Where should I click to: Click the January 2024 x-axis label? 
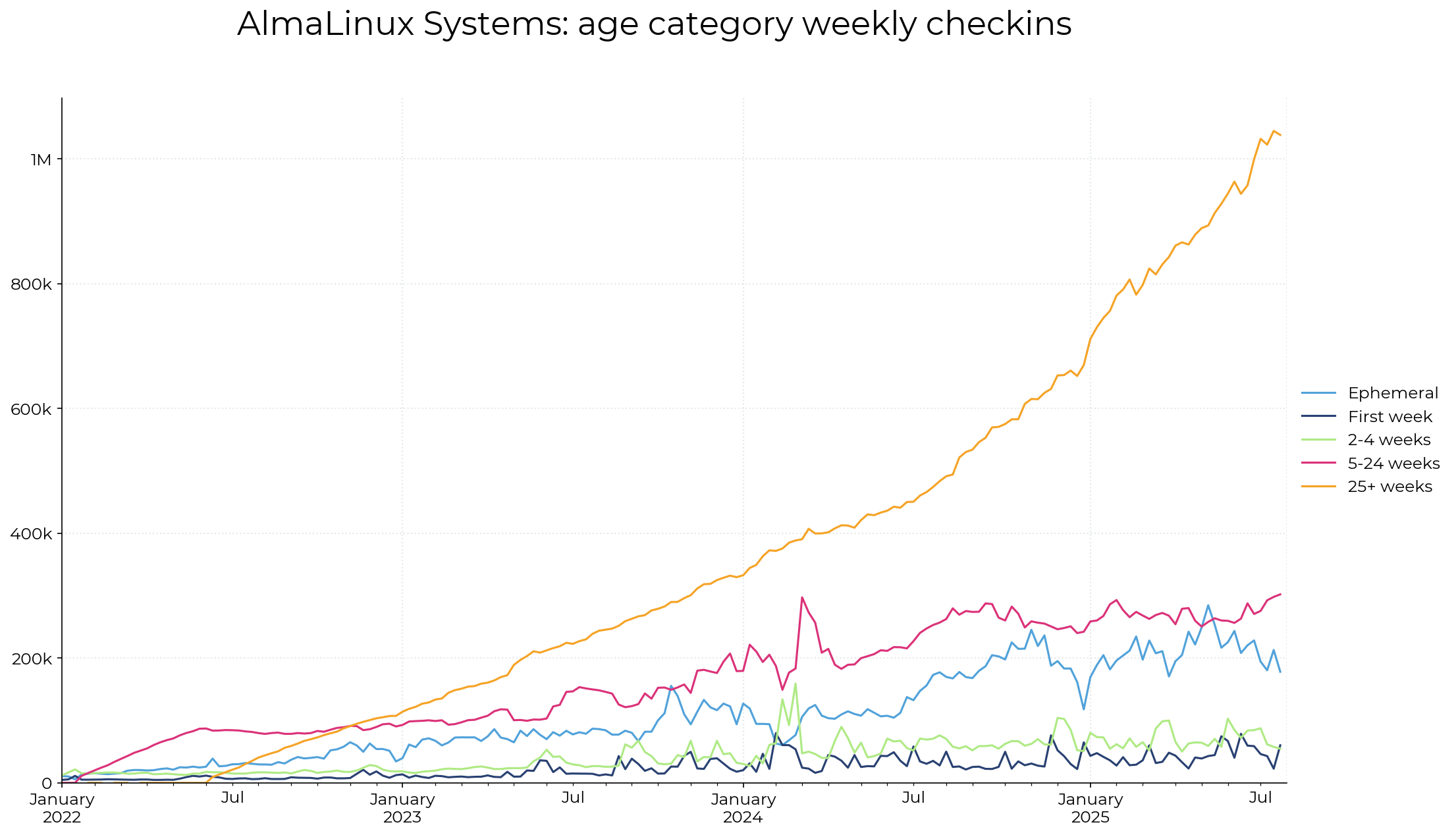tap(743, 809)
